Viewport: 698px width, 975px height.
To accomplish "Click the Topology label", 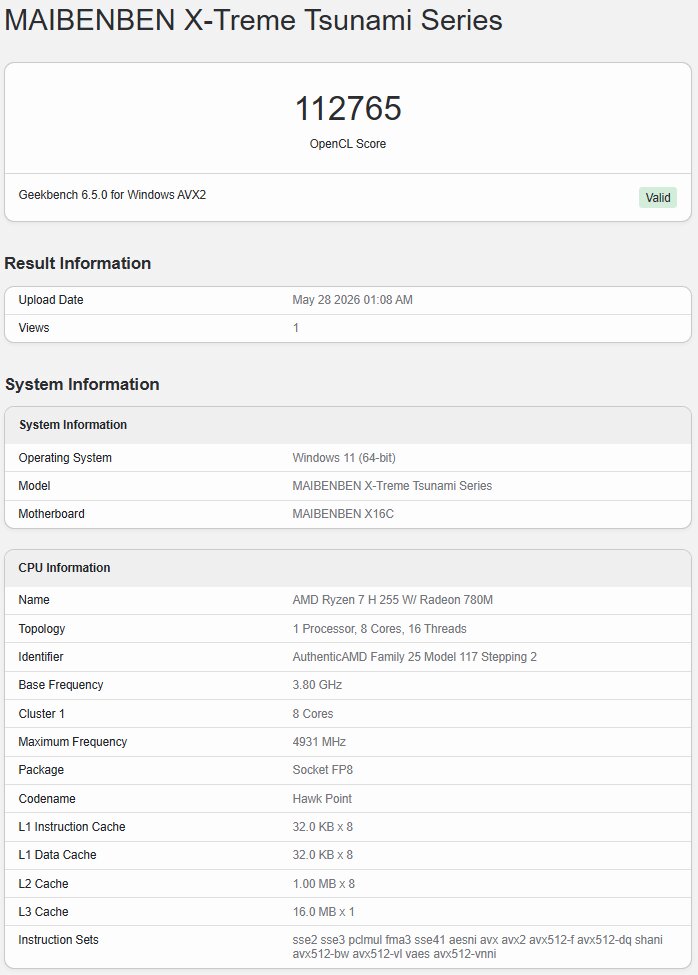I will (x=42, y=629).
